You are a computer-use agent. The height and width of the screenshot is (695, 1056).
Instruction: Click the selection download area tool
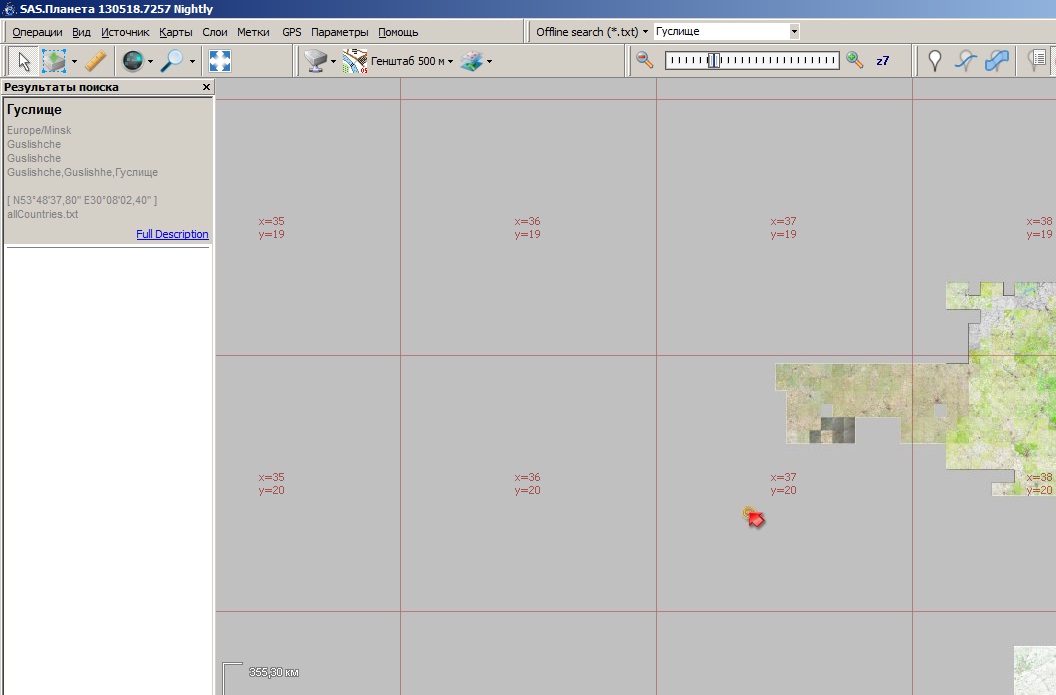[54, 62]
